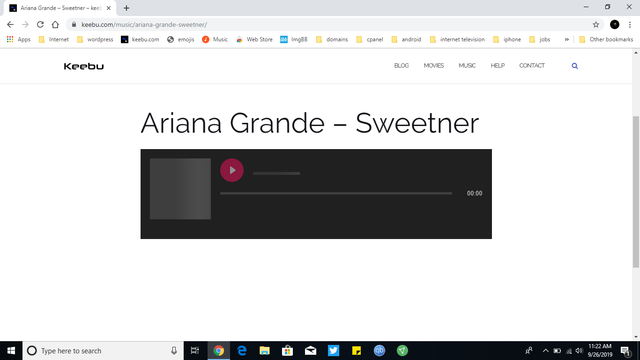Image resolution: width=640 pixels, height=360 pixels.
Task: Open the domains bookmarks folder
Action: 332,40
